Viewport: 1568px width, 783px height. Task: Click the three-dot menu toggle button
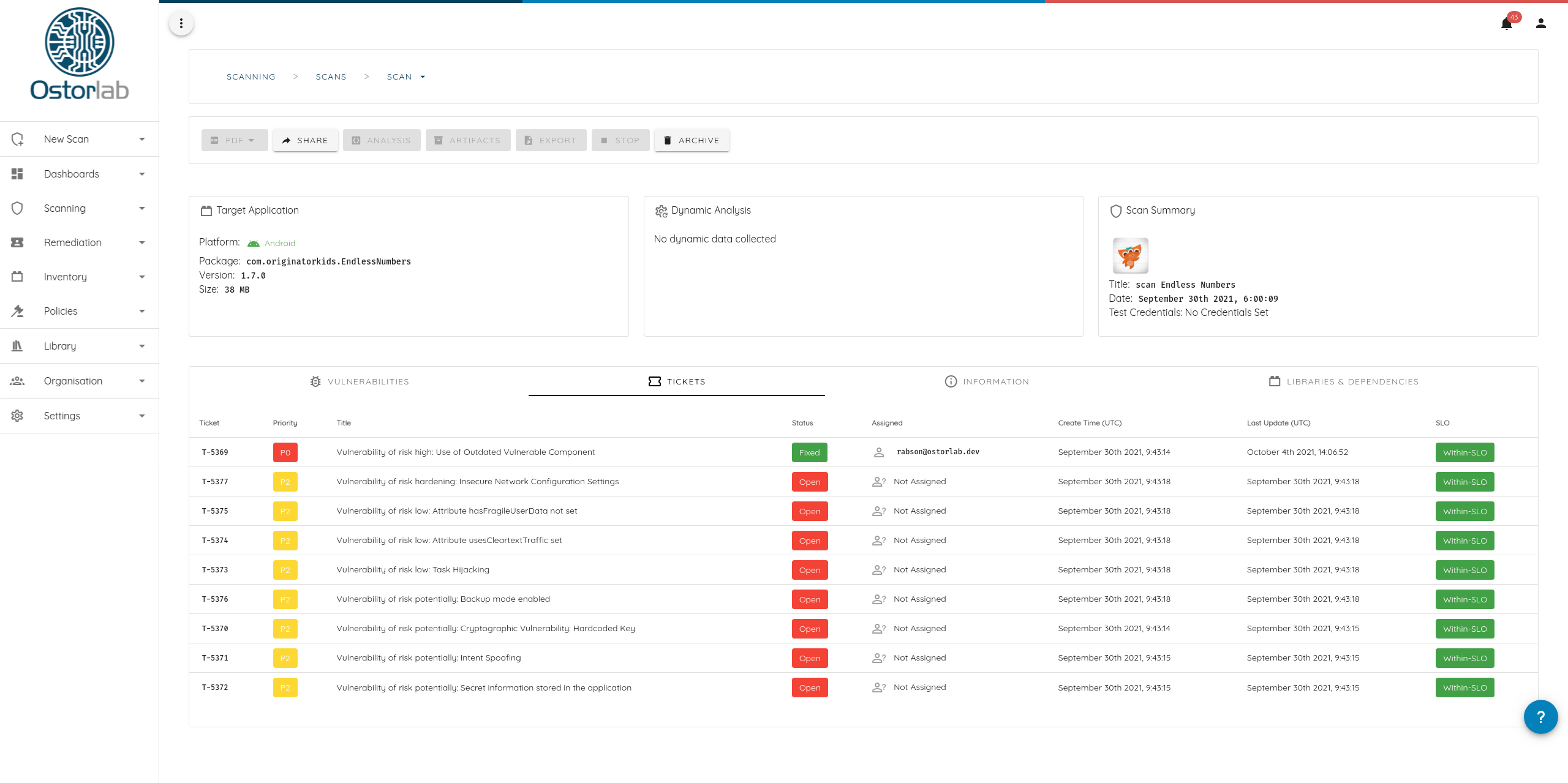pos(181,23)
